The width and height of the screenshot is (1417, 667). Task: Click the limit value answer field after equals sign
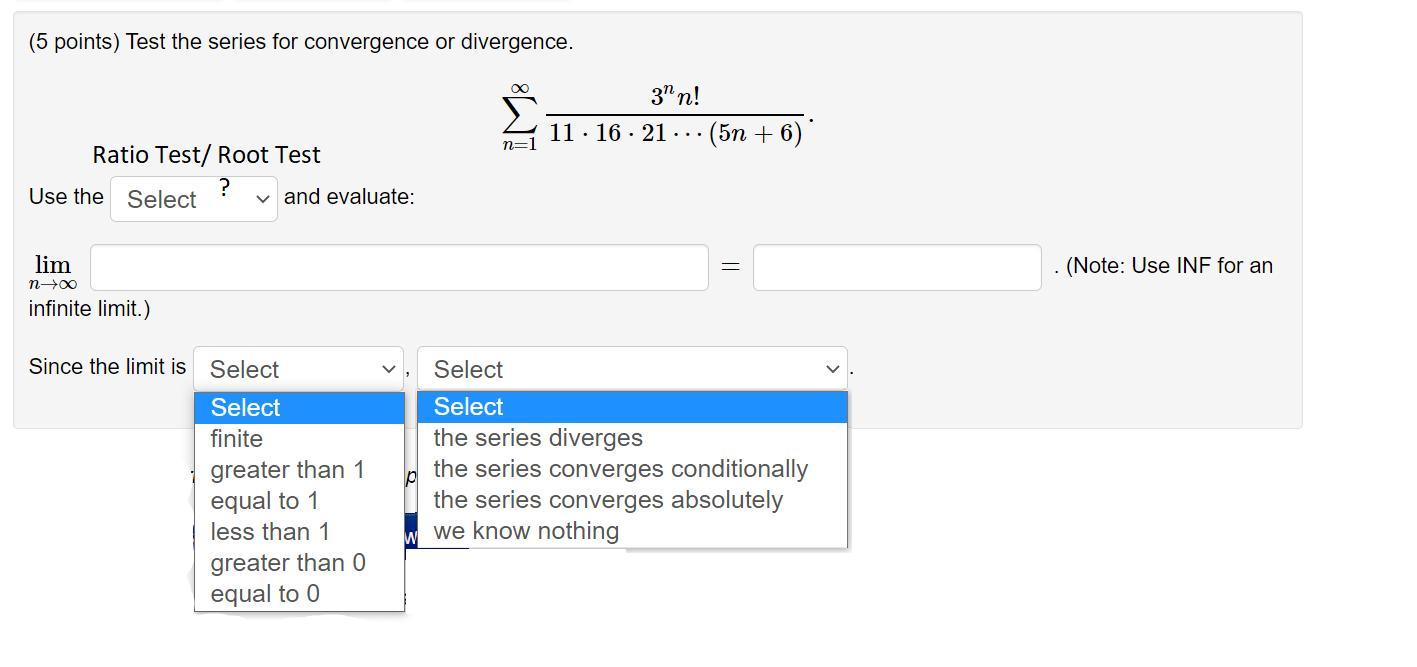coord(896,267)
